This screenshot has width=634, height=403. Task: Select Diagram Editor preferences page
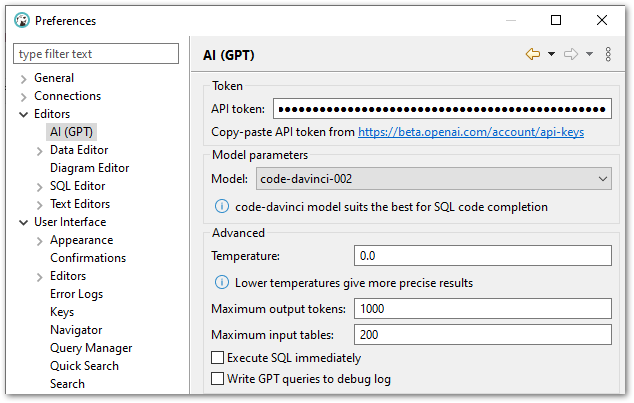point(89,168)
